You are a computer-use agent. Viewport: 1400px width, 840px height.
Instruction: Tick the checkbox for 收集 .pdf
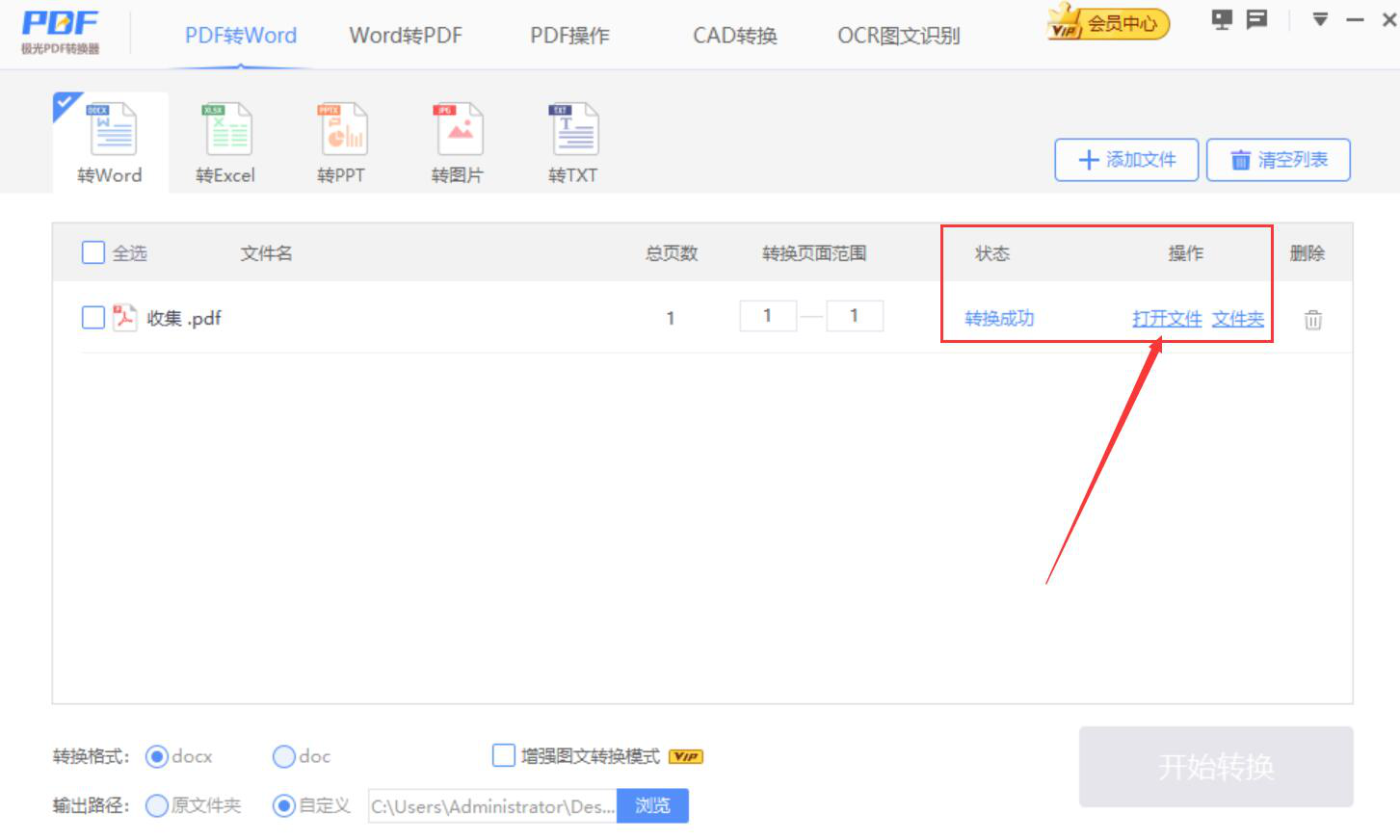93,317
